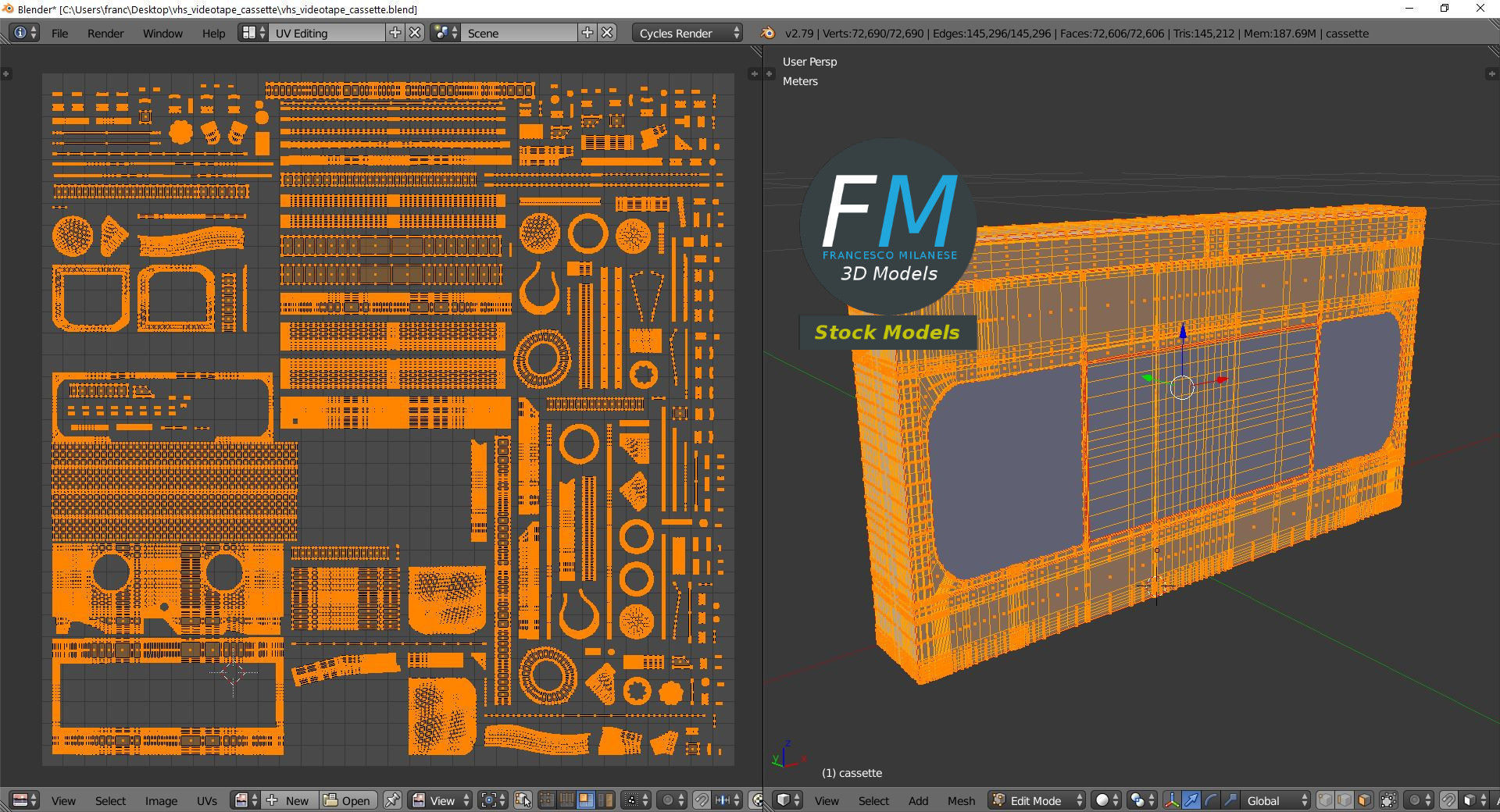Open the viewport shading dropdown
The height and width of the screenshot is (812, 1500).
[x=1106, y=800]
